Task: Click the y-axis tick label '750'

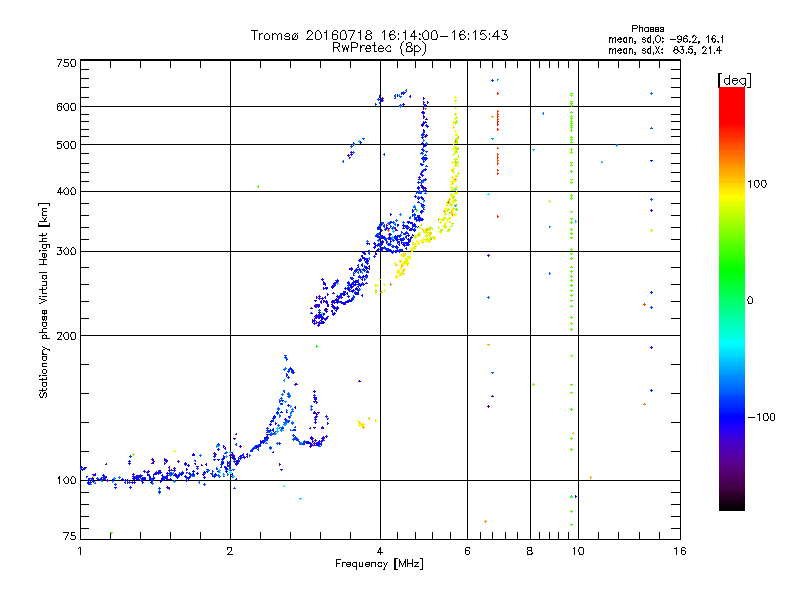Action: point(66,63)
